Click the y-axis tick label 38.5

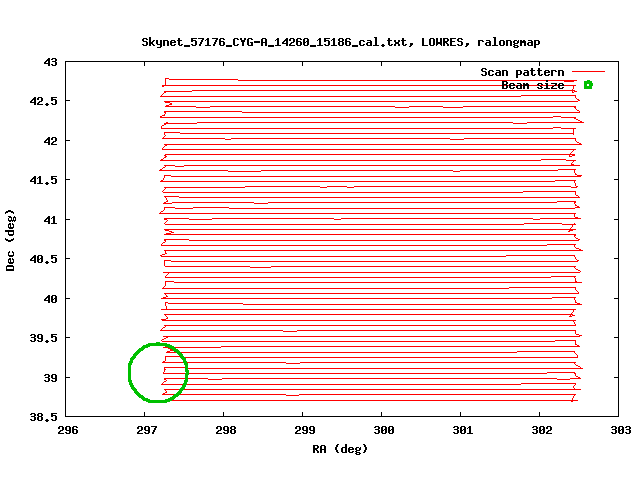point(44,417)
